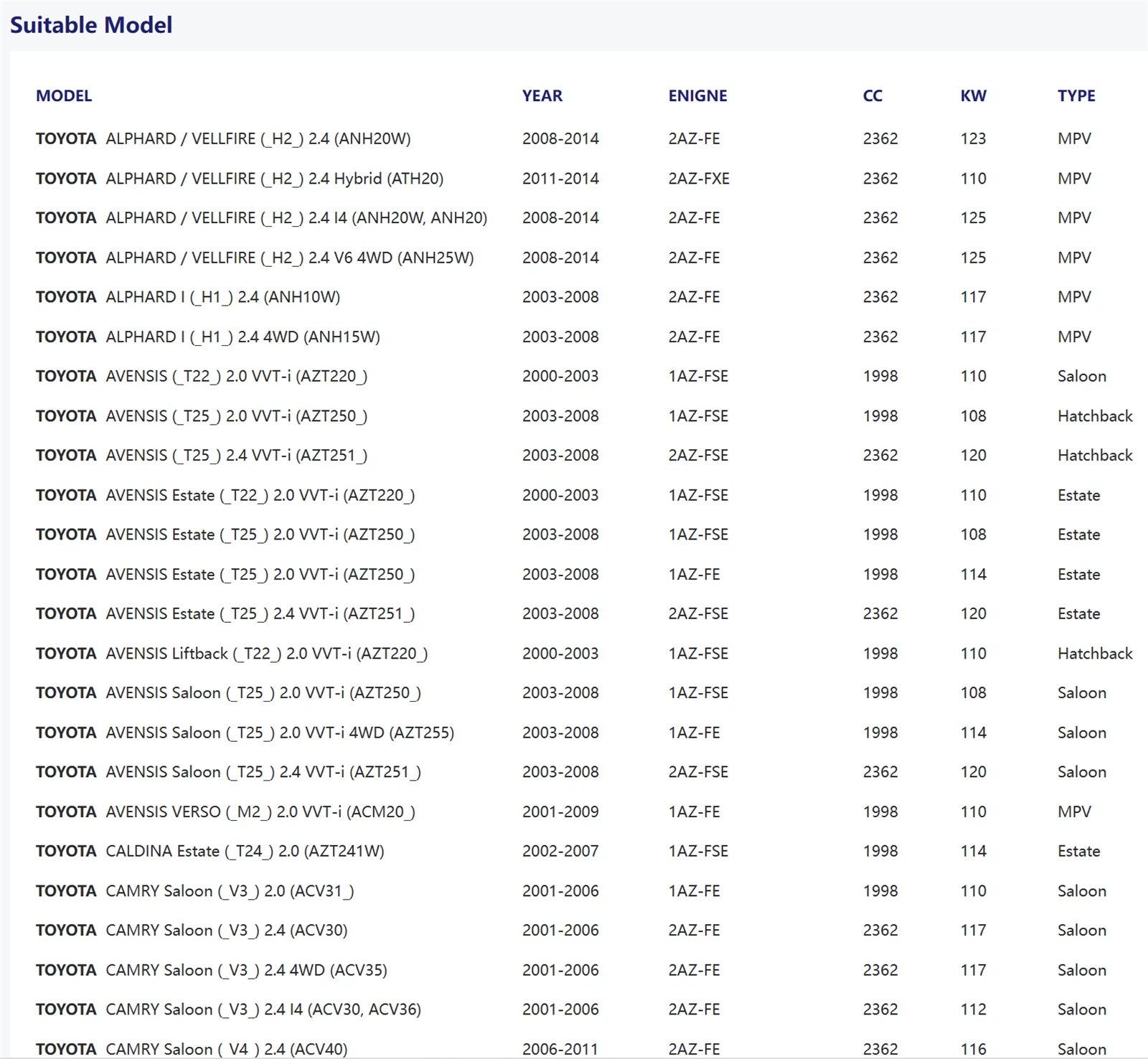The width and height of the screenshot is (1148, 1059).
Task: Click year 2011-2014 of the Hybrid row
Action: coord(560,179)
